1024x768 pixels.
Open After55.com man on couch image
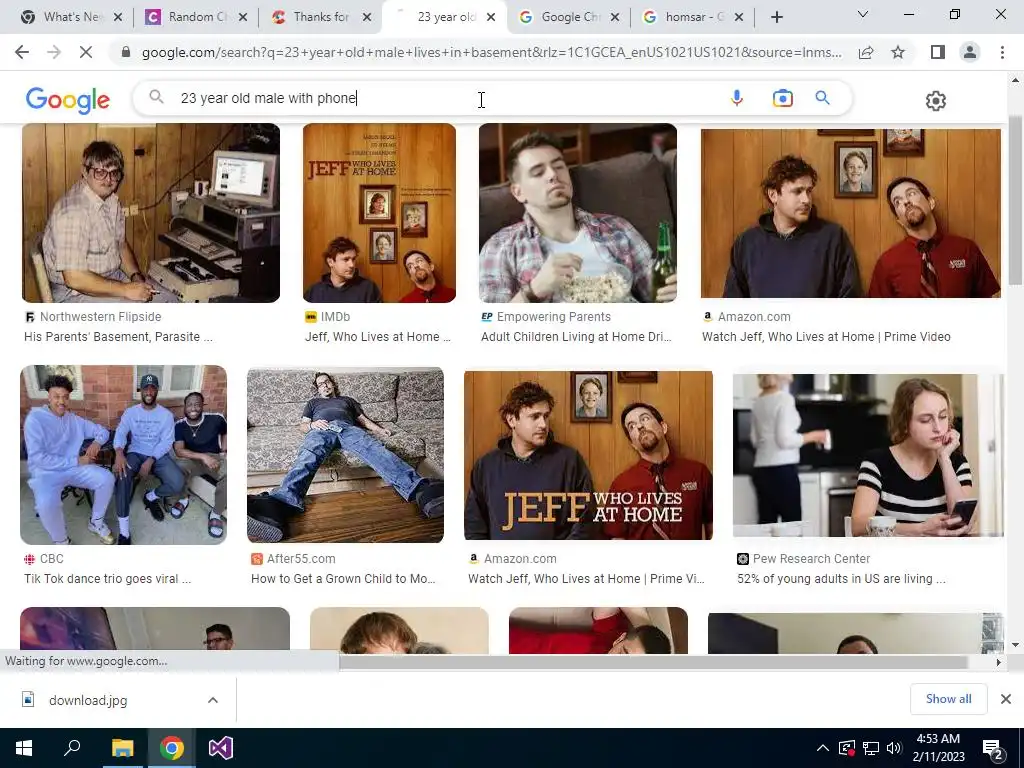(x=345, y=455)
